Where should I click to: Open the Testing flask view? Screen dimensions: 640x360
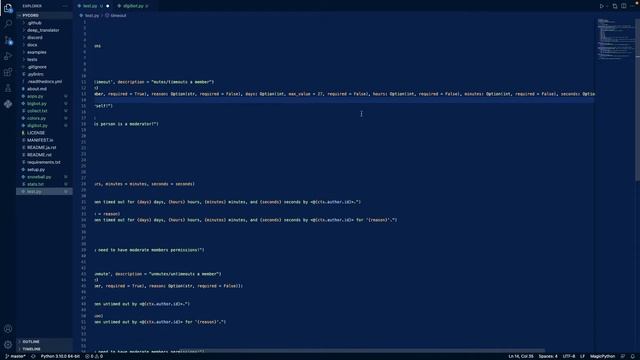(x=8, y=88)
